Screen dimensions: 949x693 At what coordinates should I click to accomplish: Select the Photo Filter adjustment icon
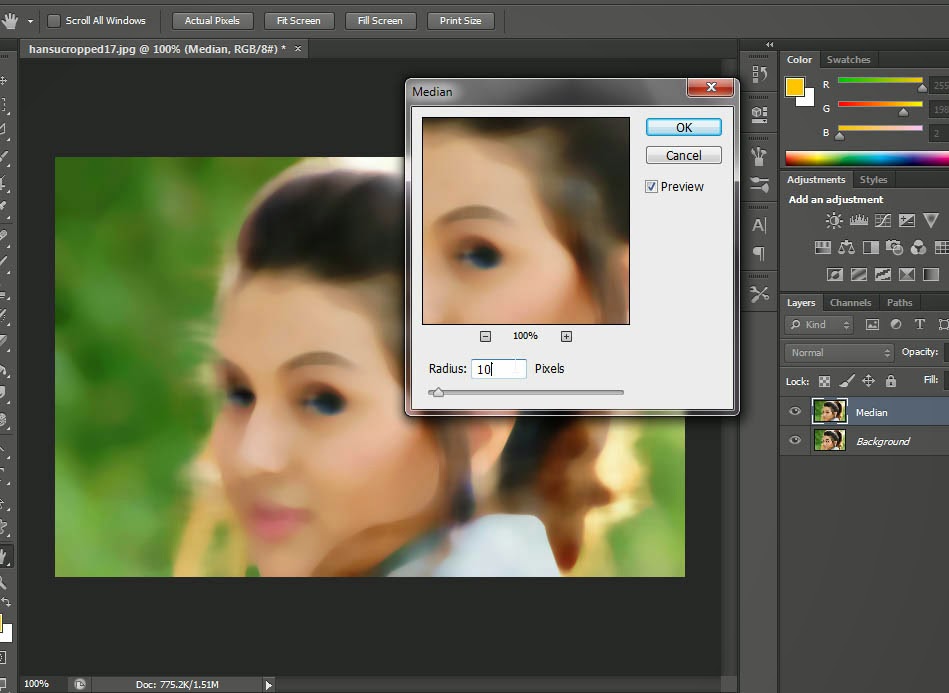[x=895, y=247]
